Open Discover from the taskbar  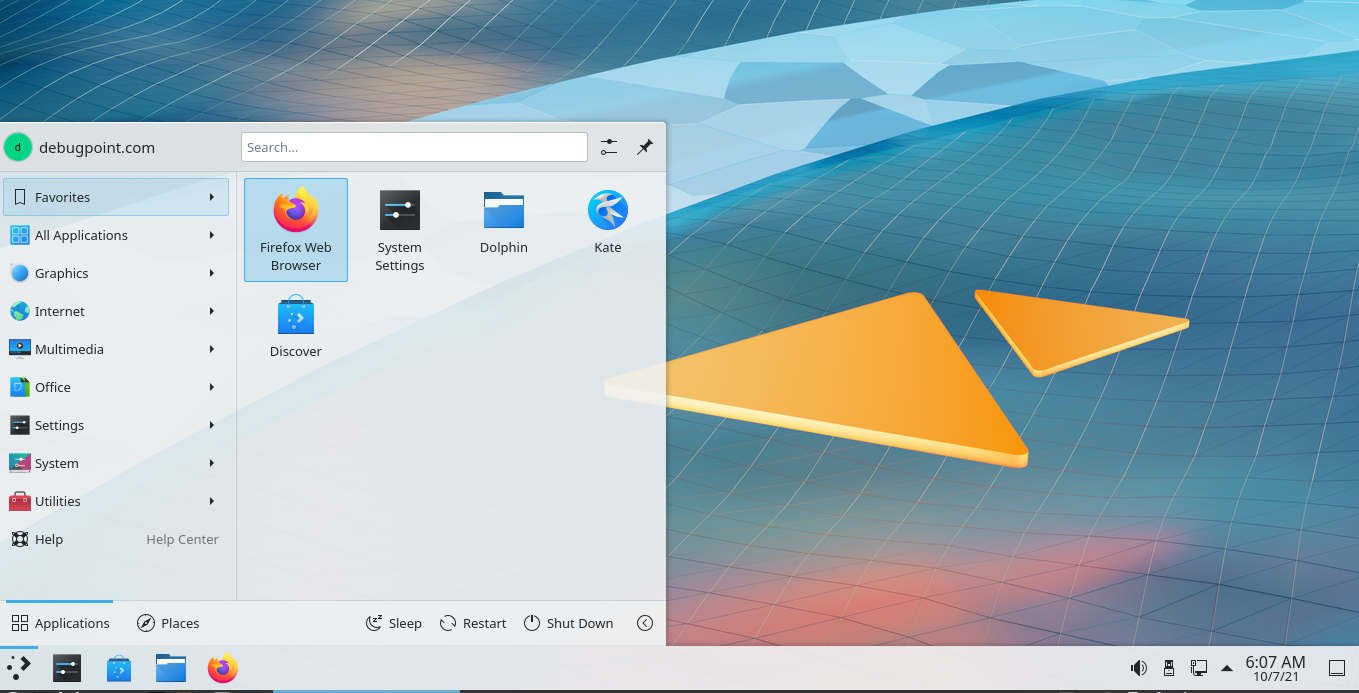[x=119, y=668]
